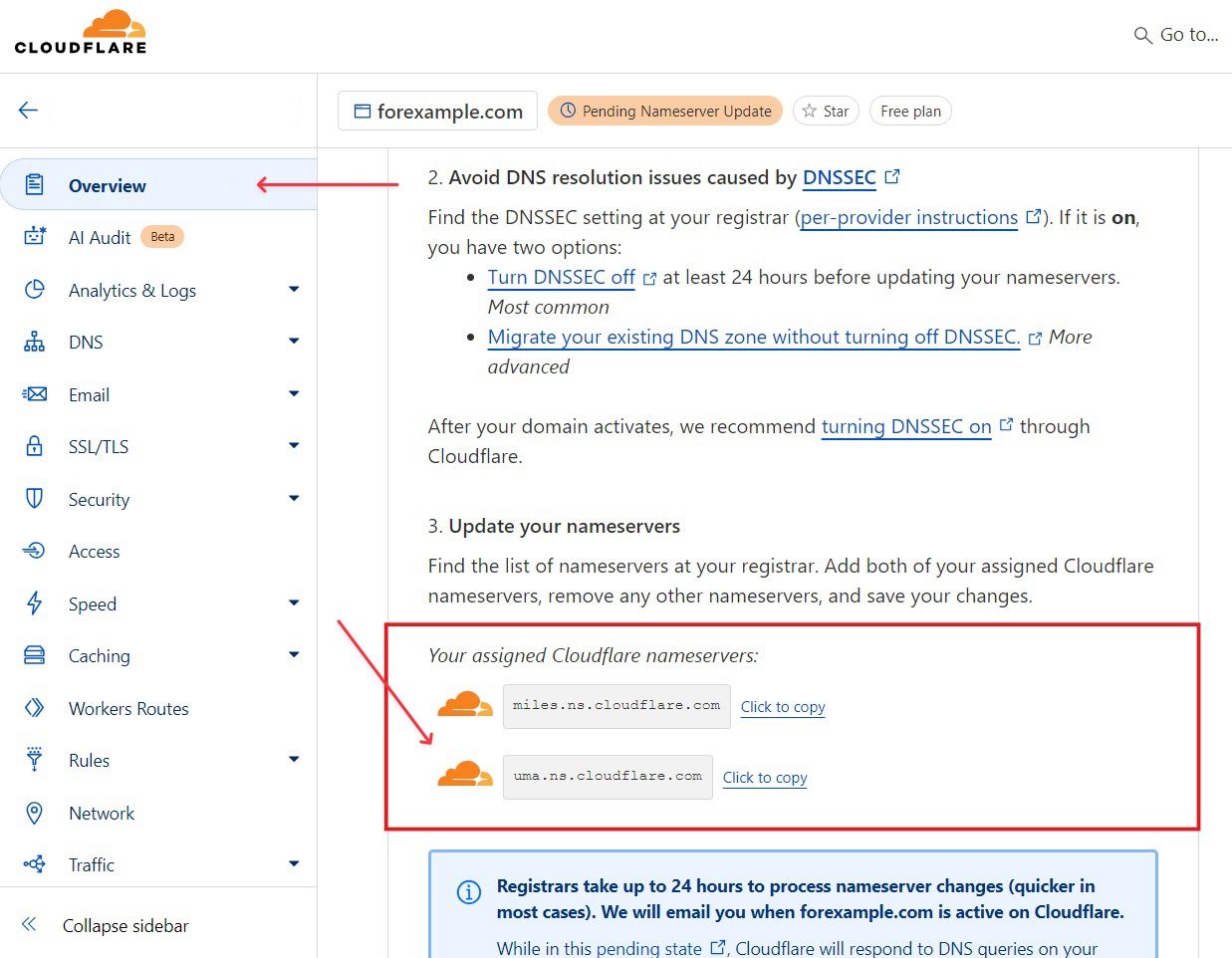Screen dimensions: 1232x958
Task: Click the AI Audit sparkle icon
Action: click(x=35, y=237)
